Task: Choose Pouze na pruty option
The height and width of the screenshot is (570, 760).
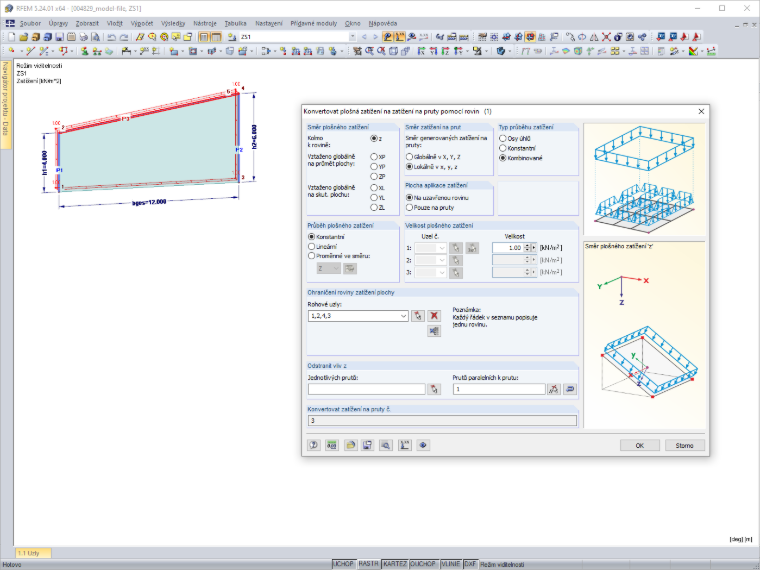Action: [409, 207]
